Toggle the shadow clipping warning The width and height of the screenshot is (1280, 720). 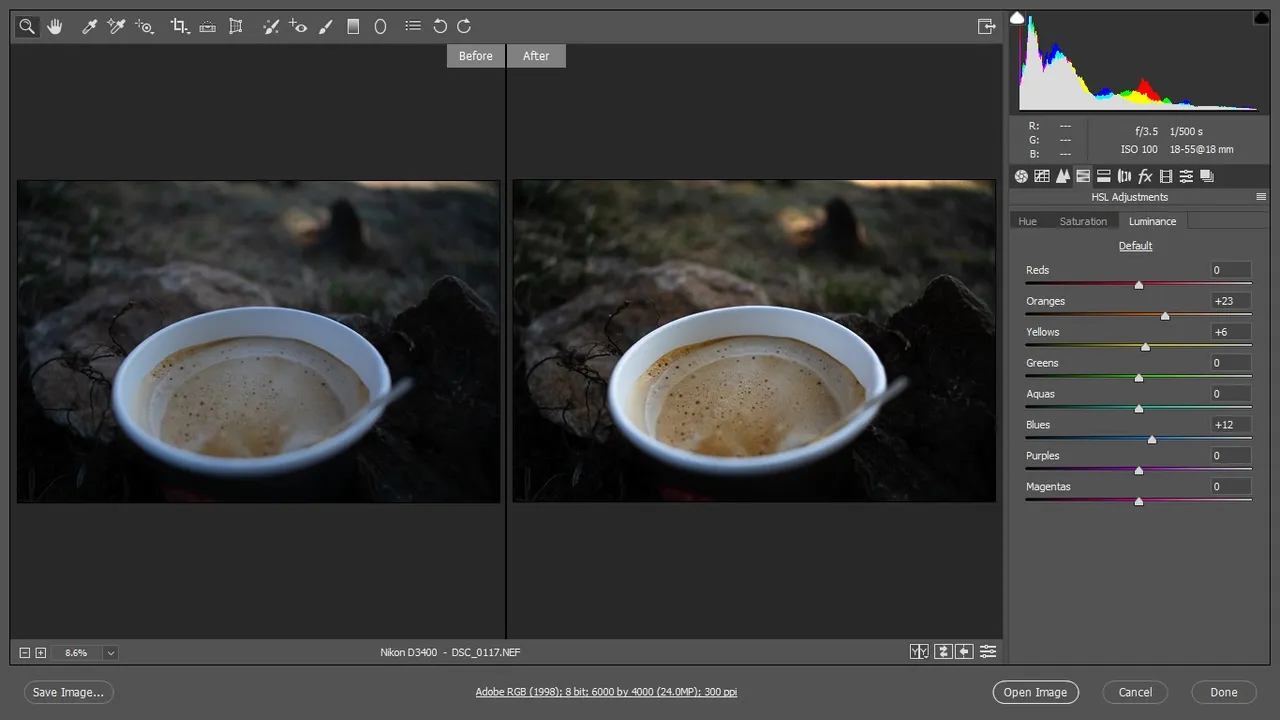(x=1017, y=17)
